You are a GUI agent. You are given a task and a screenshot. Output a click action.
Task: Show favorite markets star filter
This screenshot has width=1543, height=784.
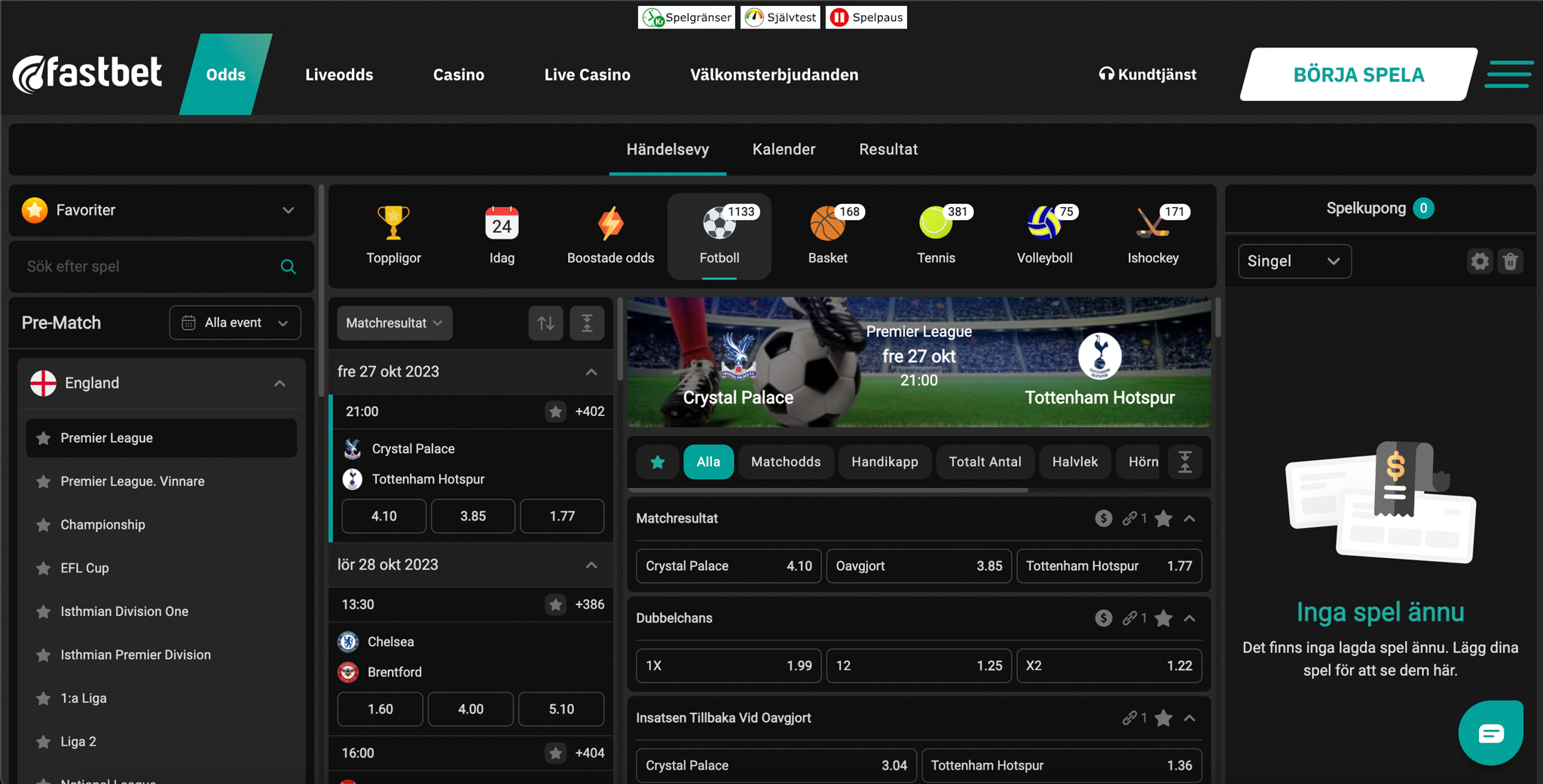(x=657, y=462)
